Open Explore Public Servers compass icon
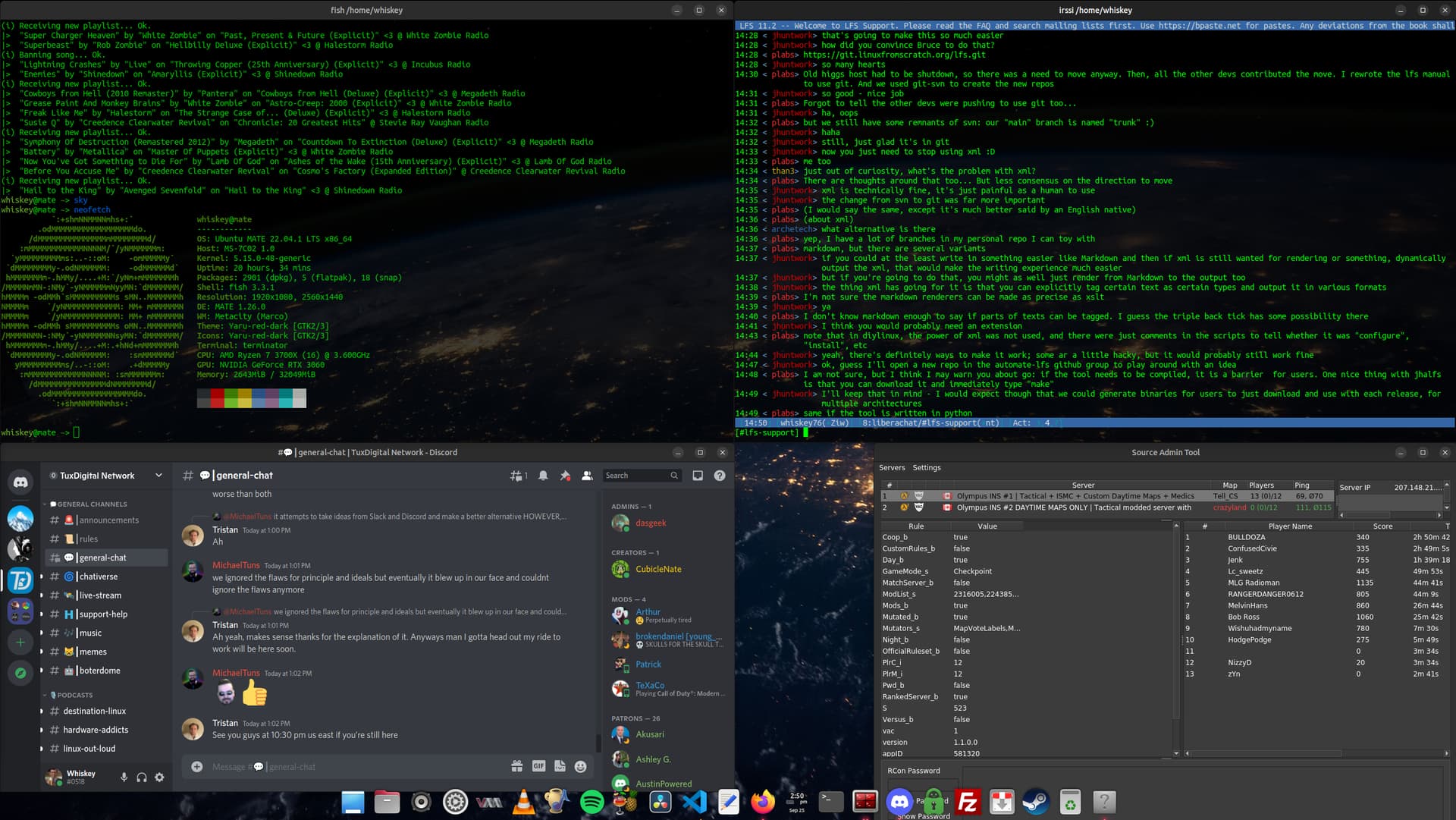This screenshot has width=1456, height=820. [x=20, y=673]
